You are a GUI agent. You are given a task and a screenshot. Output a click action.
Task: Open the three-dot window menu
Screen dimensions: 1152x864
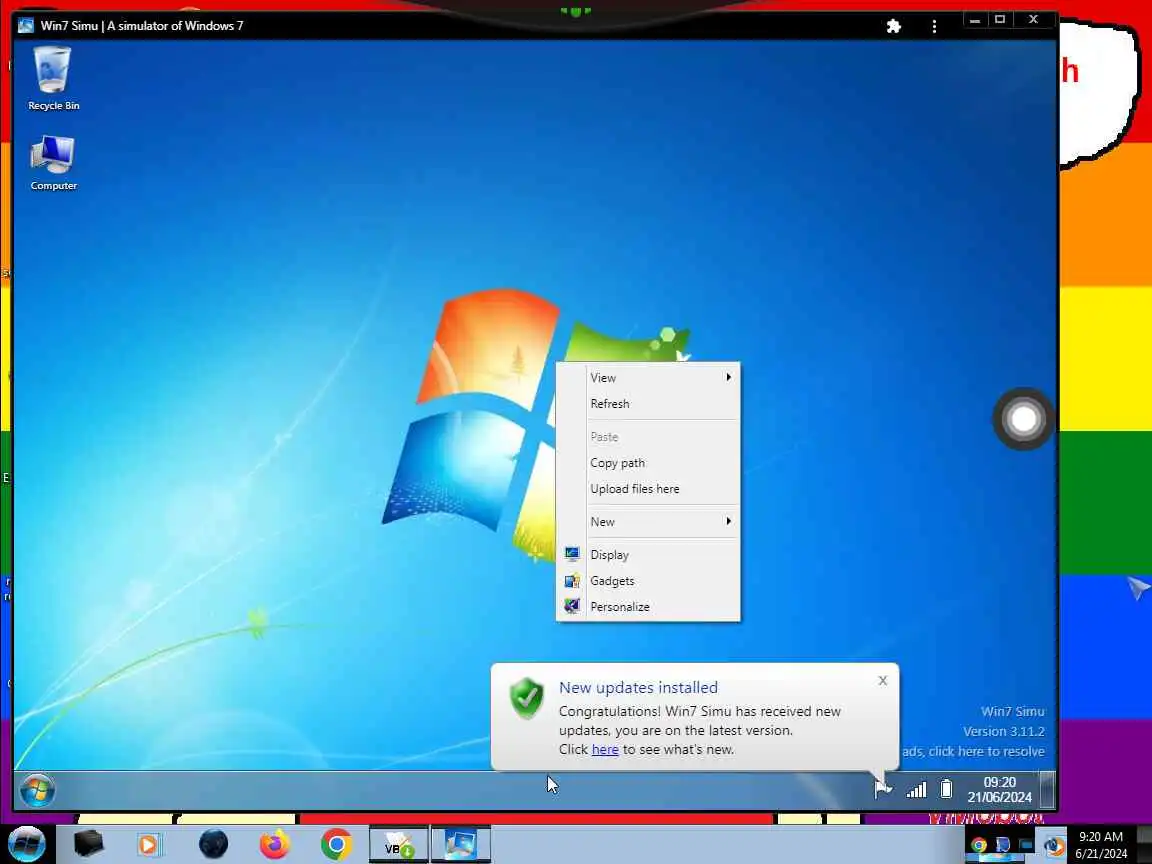point(934,26)
